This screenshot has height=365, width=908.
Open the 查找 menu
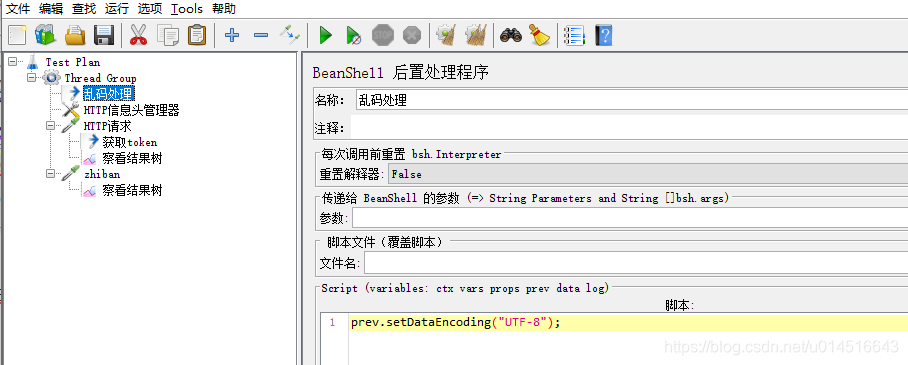[84, 9]
